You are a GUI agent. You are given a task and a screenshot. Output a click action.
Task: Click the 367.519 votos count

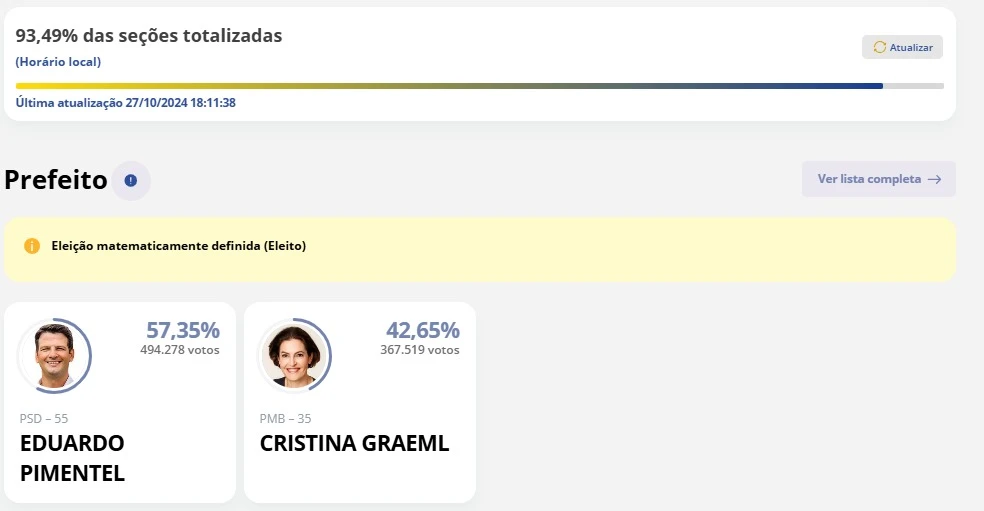(x=420, y=350)
